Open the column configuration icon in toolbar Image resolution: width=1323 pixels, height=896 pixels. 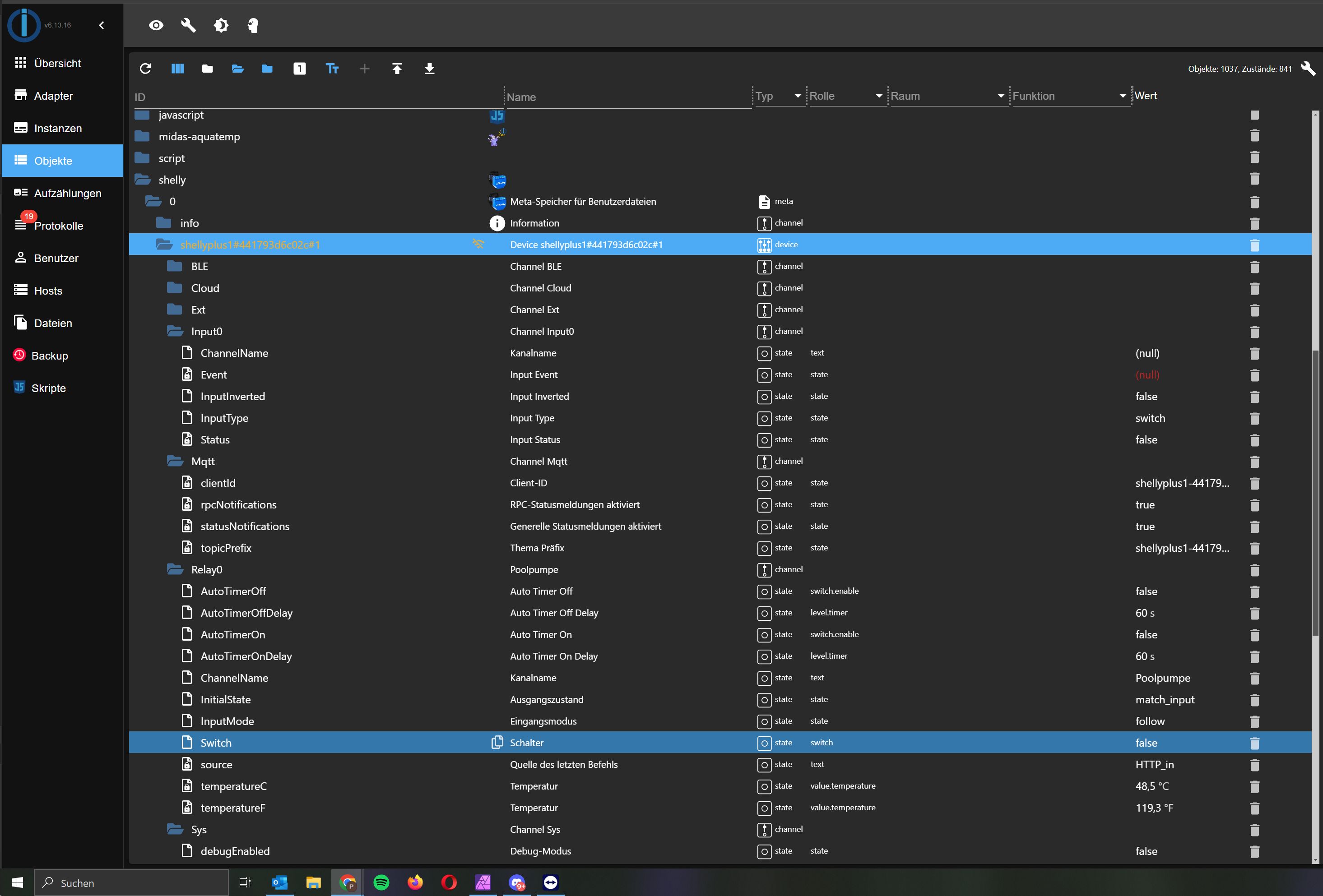[177, 69]
